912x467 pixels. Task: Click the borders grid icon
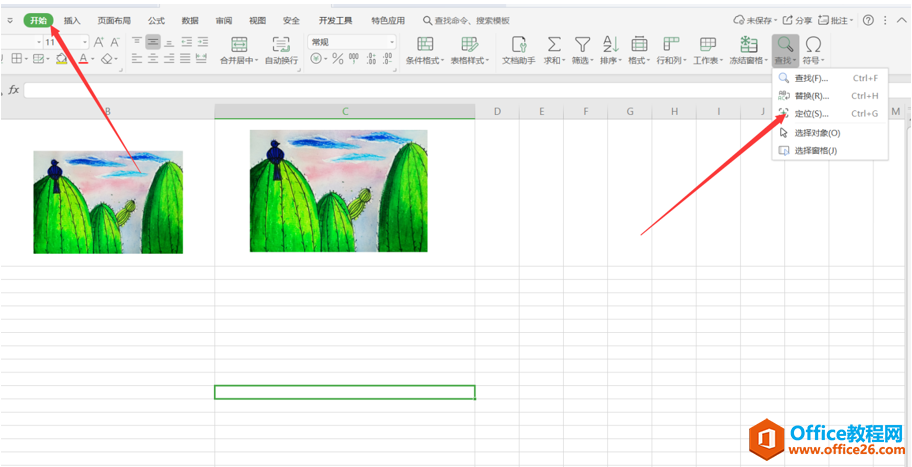(17, 59)
